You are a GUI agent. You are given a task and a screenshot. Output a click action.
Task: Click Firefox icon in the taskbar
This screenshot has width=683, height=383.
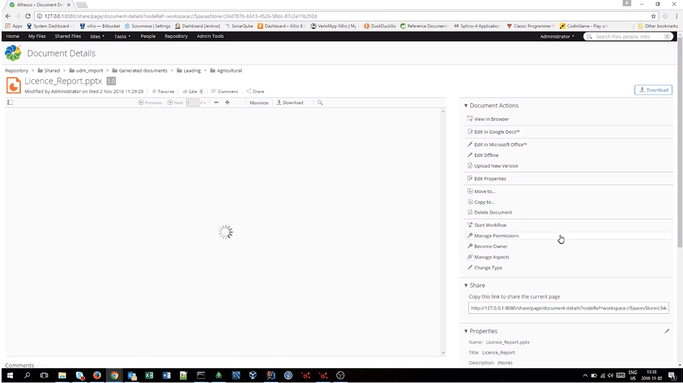pos(97,375)
